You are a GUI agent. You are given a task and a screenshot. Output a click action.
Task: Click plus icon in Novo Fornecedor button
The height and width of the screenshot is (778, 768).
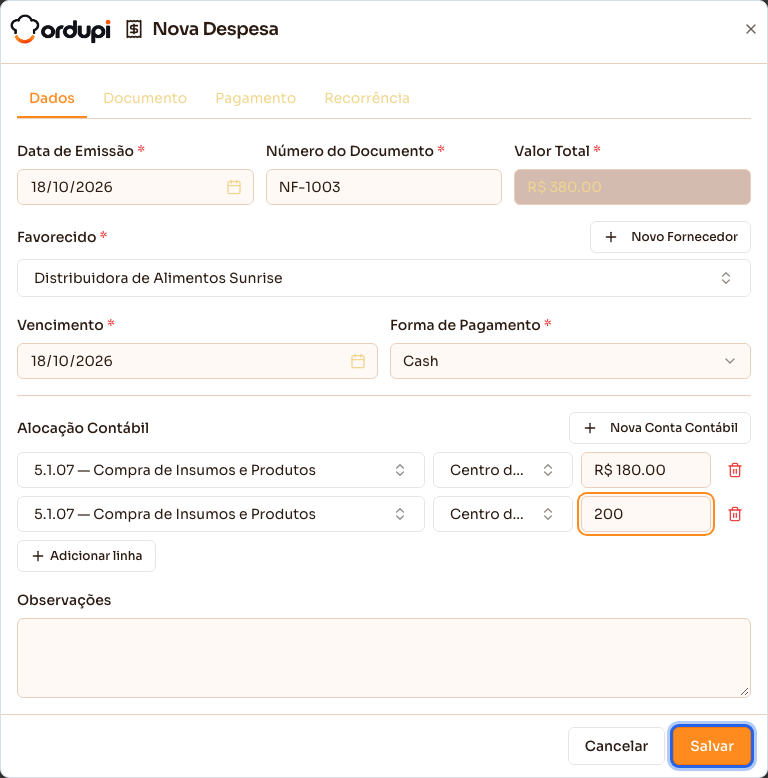[611, 237]
